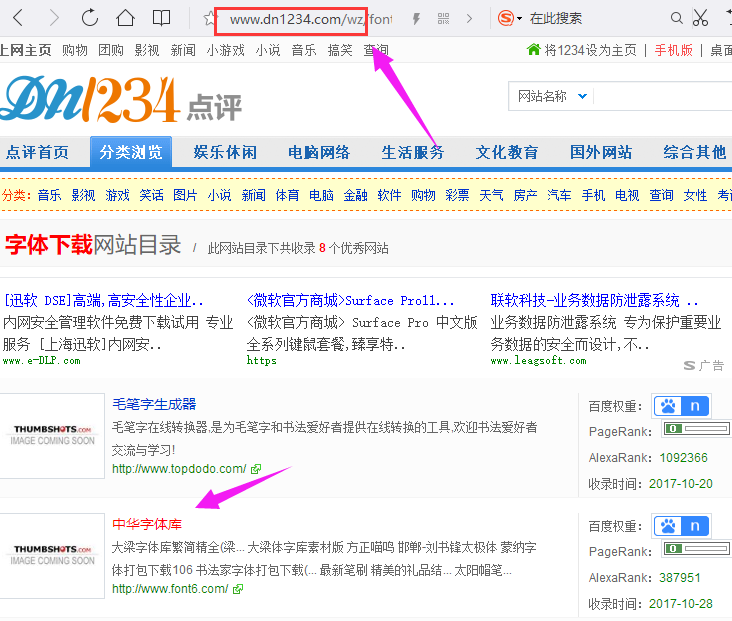
Task: Go to the browser home page icon
Action: 125,18
